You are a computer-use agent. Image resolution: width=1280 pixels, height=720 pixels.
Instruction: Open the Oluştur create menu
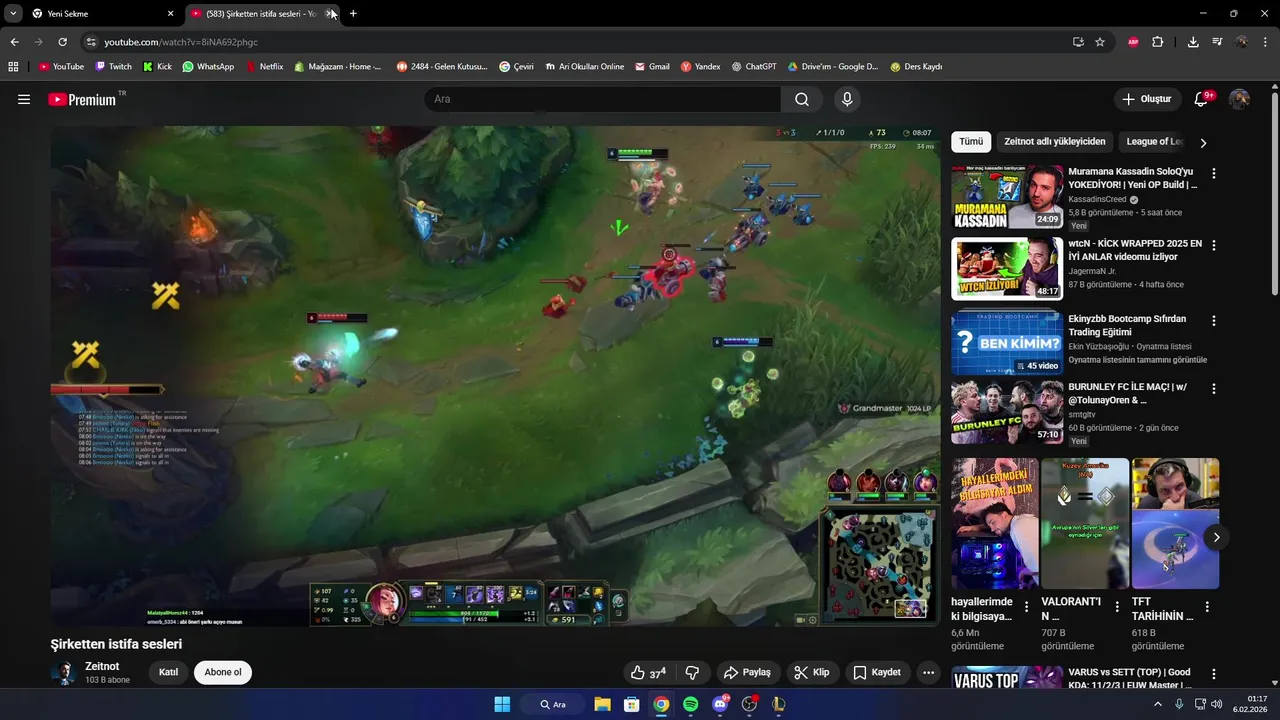tap(1148, 99)
